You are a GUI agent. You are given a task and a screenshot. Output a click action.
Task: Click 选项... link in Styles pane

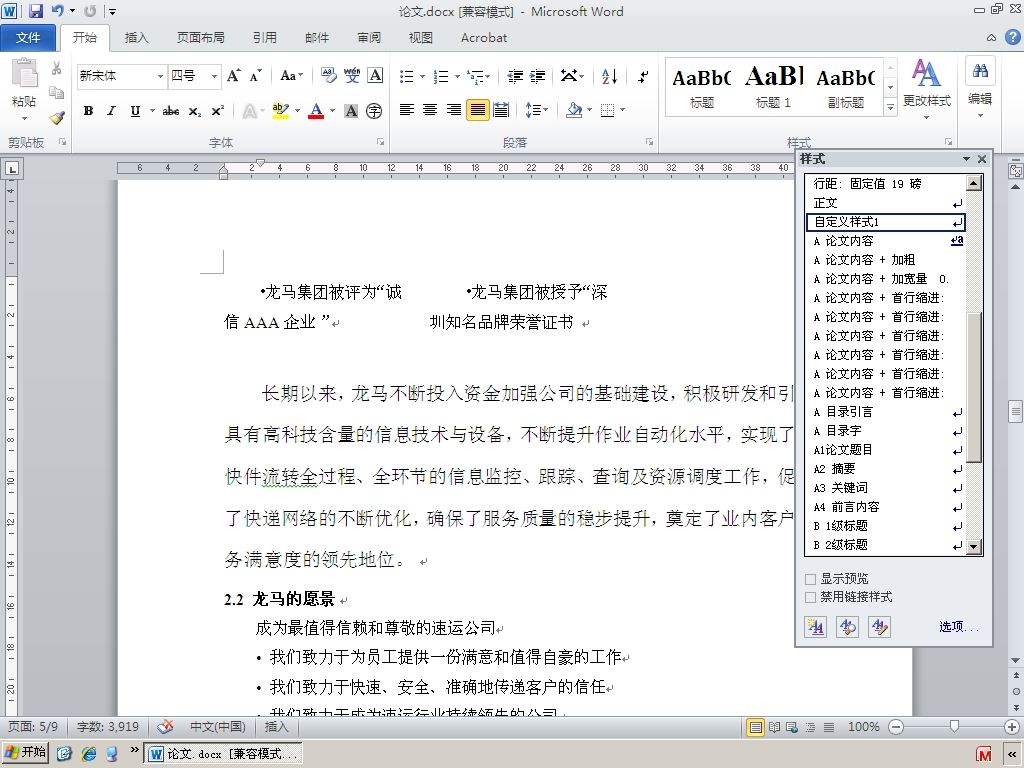click(959, 627)
